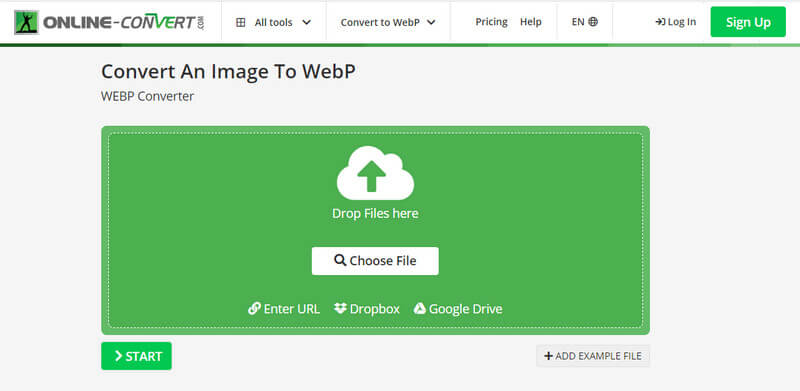Expand the All tools chevron

(x=307, y=22)
